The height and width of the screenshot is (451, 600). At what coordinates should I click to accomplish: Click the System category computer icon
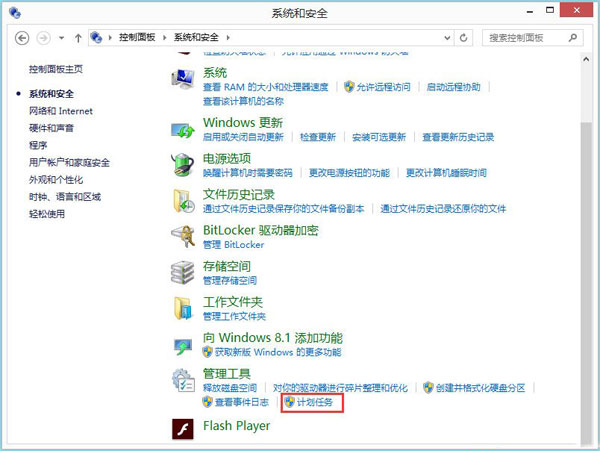[x=183, y=79]
